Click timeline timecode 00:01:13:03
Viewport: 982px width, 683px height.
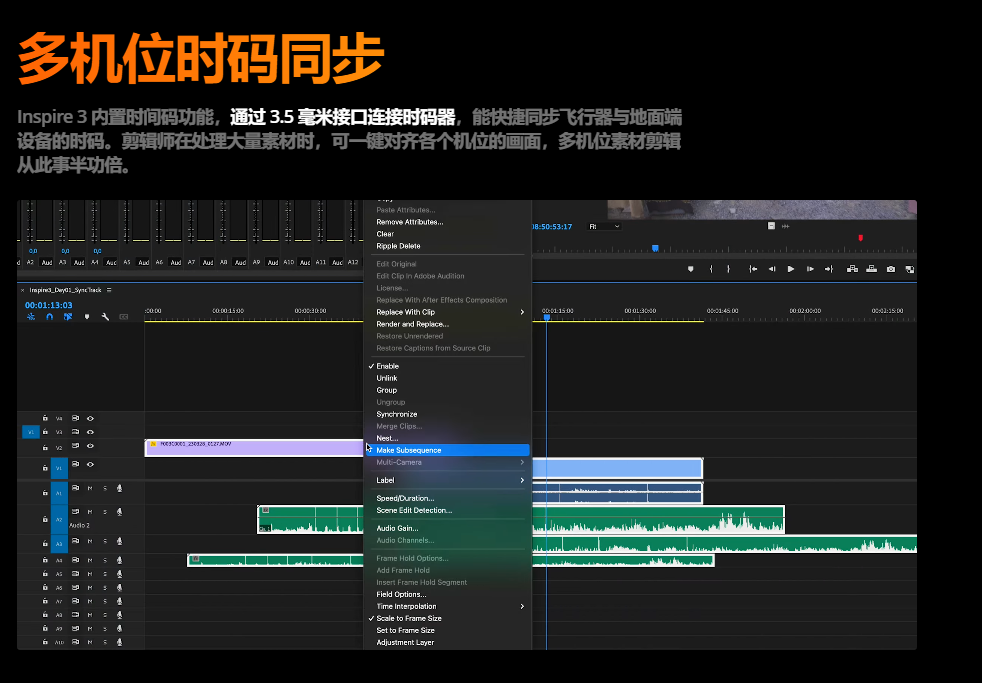49,306
